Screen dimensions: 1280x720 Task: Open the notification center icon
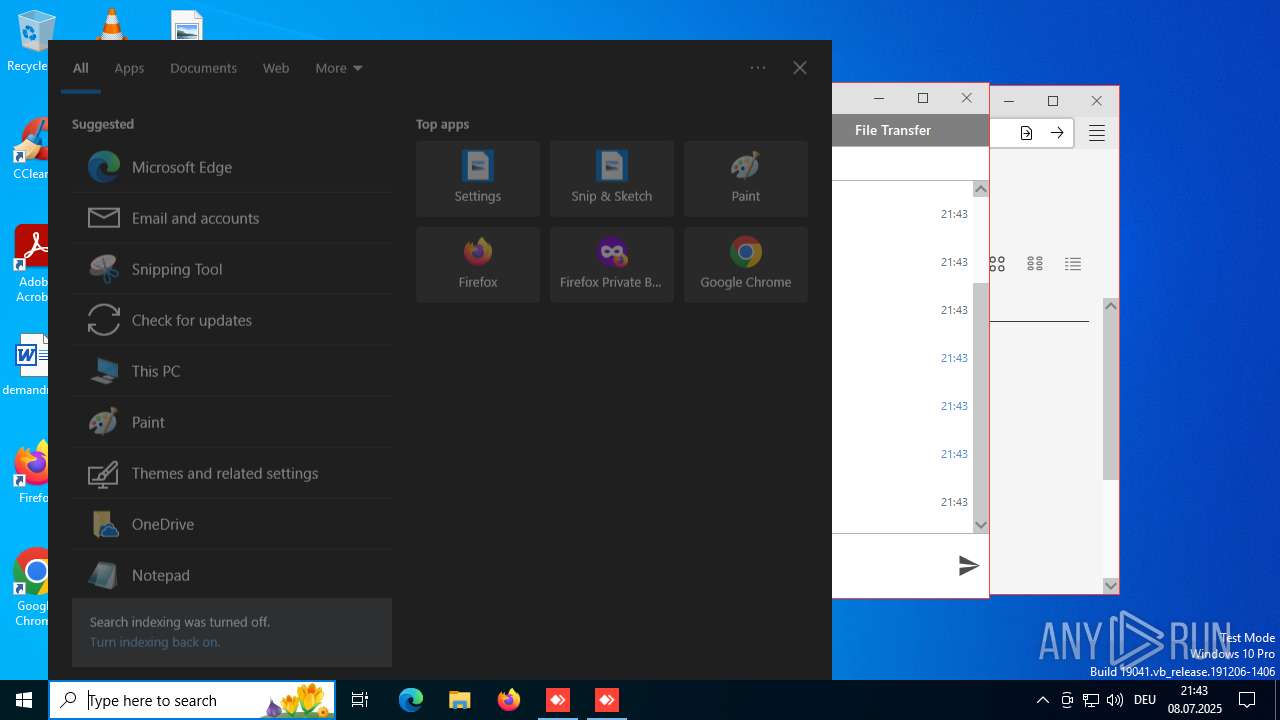(x=1247, y=700)
